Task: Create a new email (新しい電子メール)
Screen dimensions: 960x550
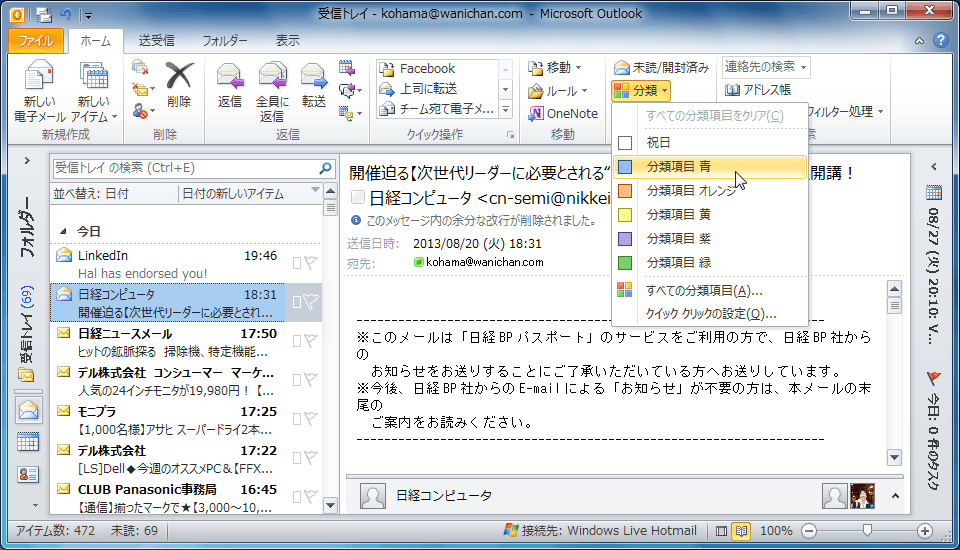Action: [x=39, y=92]
